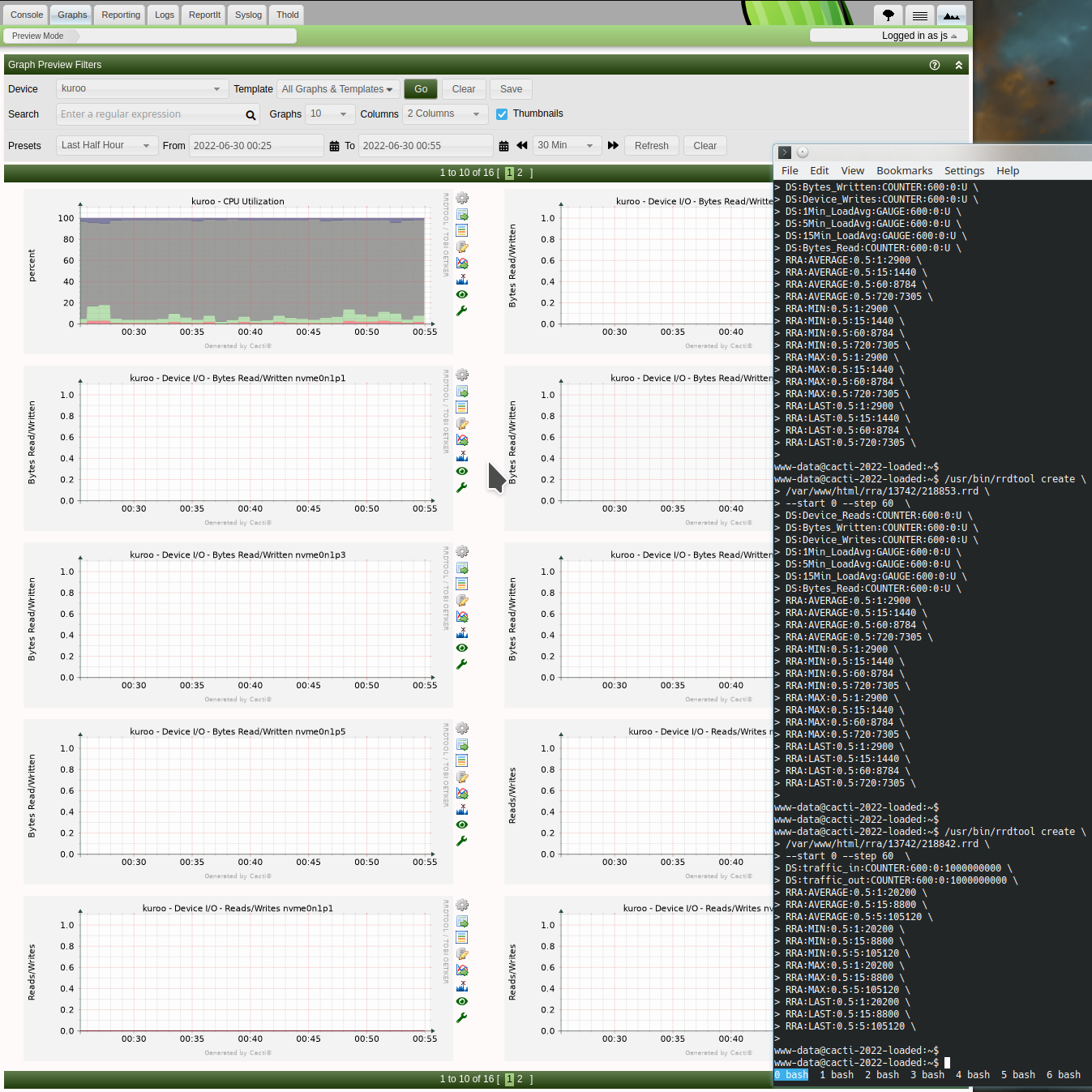Edit nvme0n1p3 graph using pencil icon
The height and width of the screenshot is (1092, 1092).
click(462, 601)
